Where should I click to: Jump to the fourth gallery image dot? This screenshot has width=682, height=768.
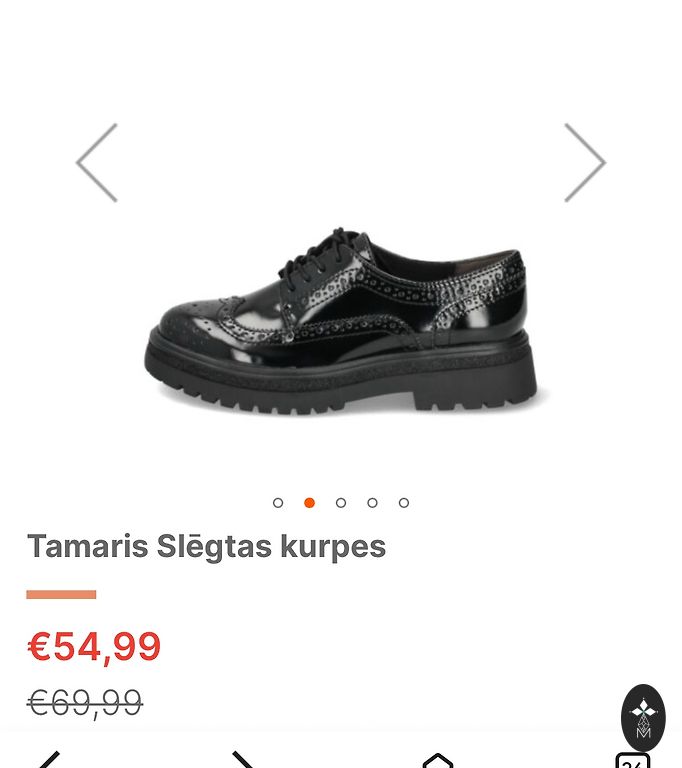click(372, 503)
